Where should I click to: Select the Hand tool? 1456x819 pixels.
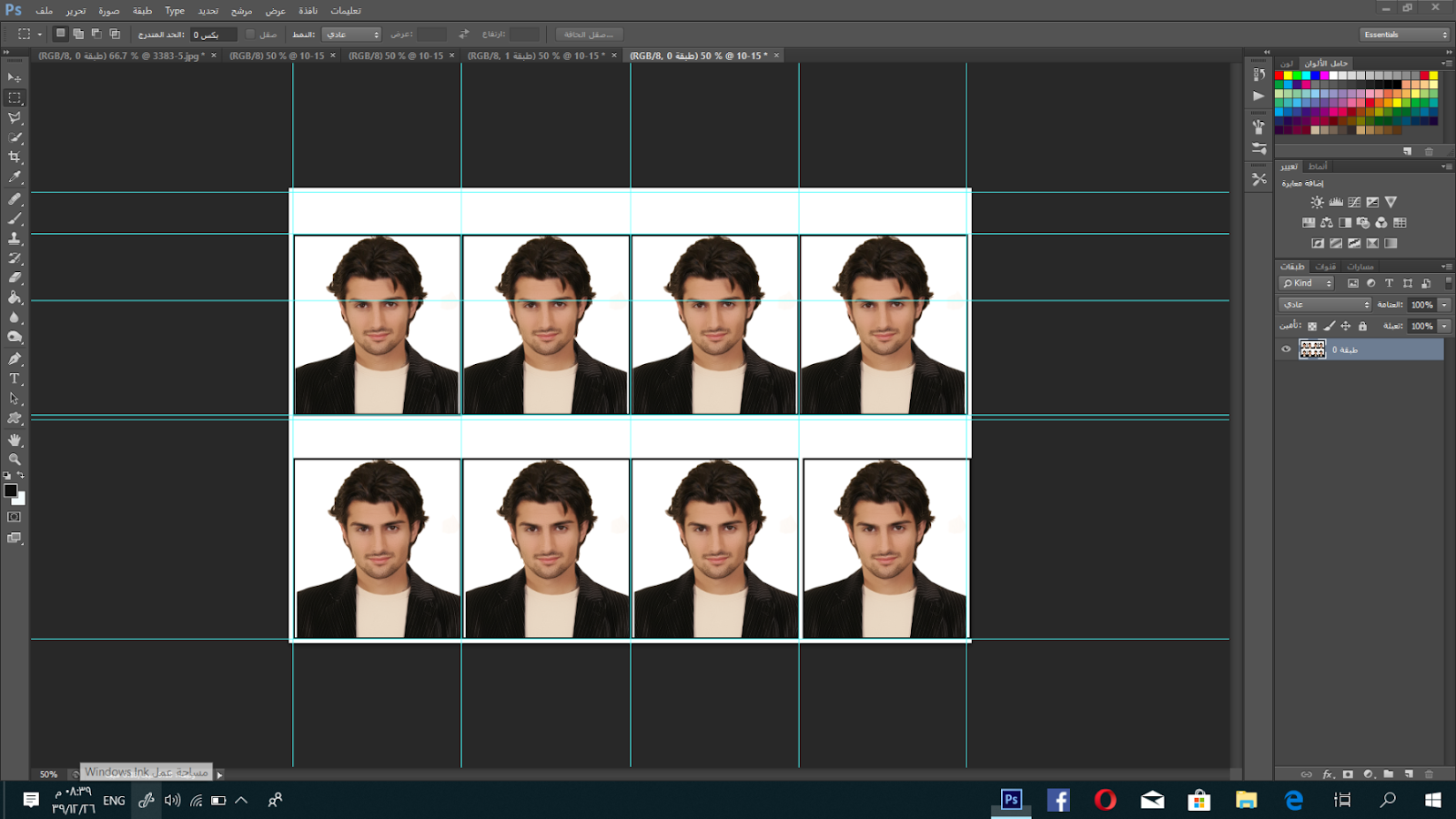pos(15,440)
